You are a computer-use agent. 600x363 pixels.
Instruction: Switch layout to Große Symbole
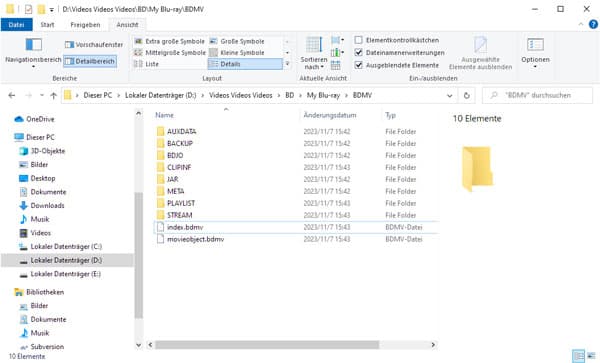pyautogui.click(x=237, y=41)
